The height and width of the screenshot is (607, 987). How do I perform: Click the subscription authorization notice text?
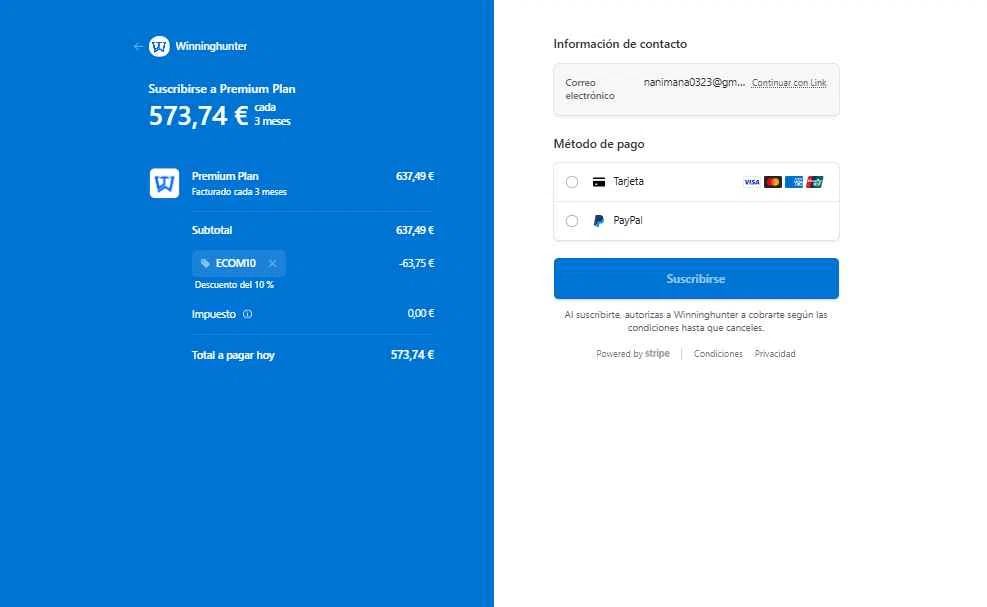pos(696,321)
